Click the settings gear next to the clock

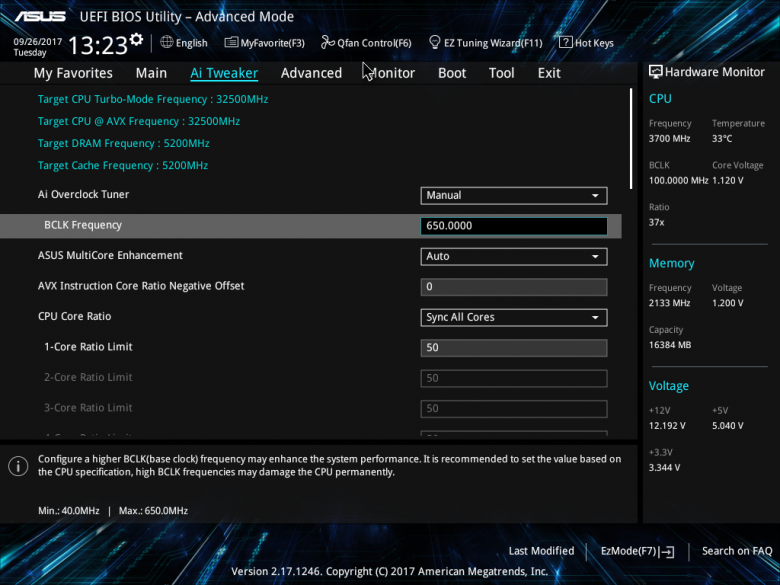(x=136, y=40)
